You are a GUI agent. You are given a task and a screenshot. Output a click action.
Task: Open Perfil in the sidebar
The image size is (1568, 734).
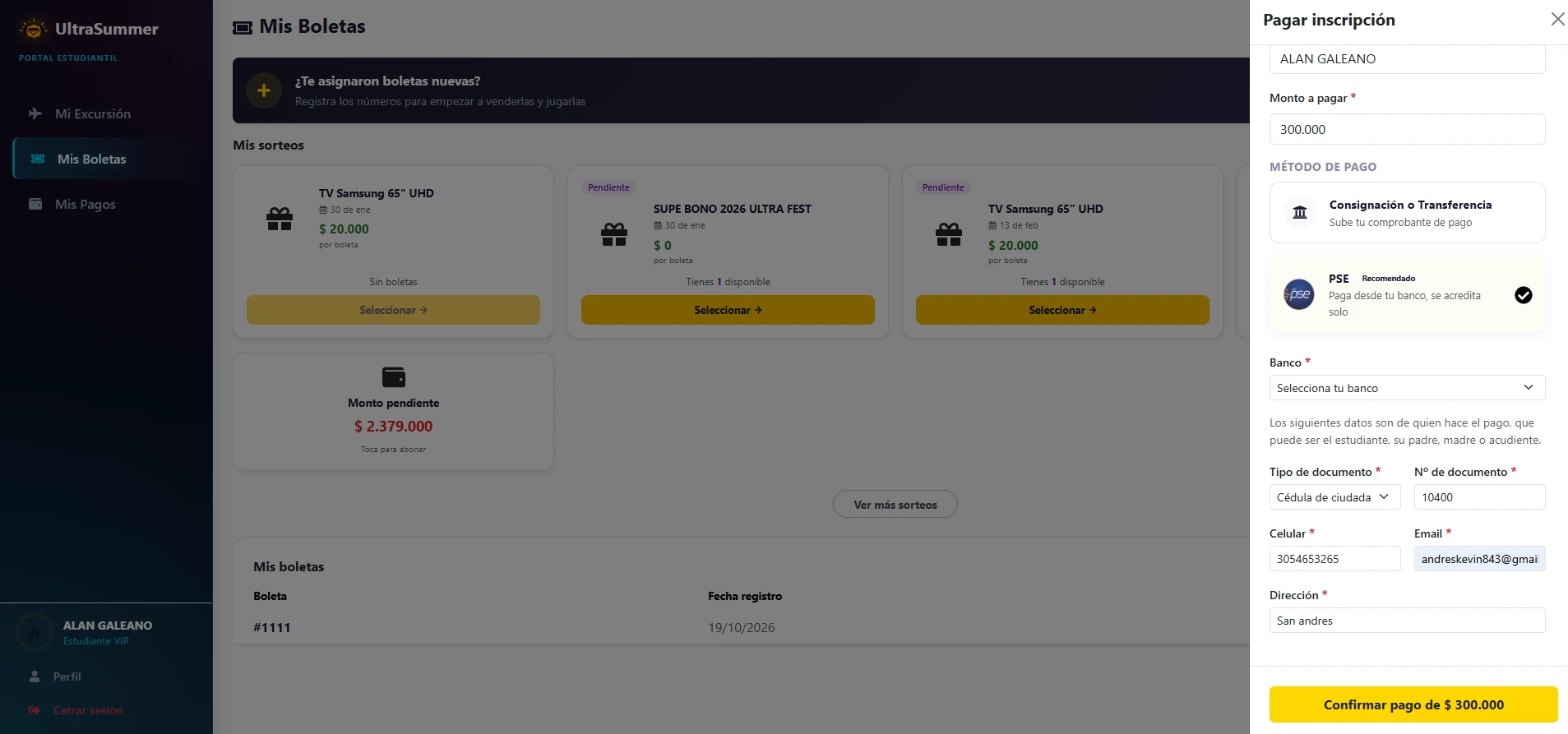pos(67,676)
